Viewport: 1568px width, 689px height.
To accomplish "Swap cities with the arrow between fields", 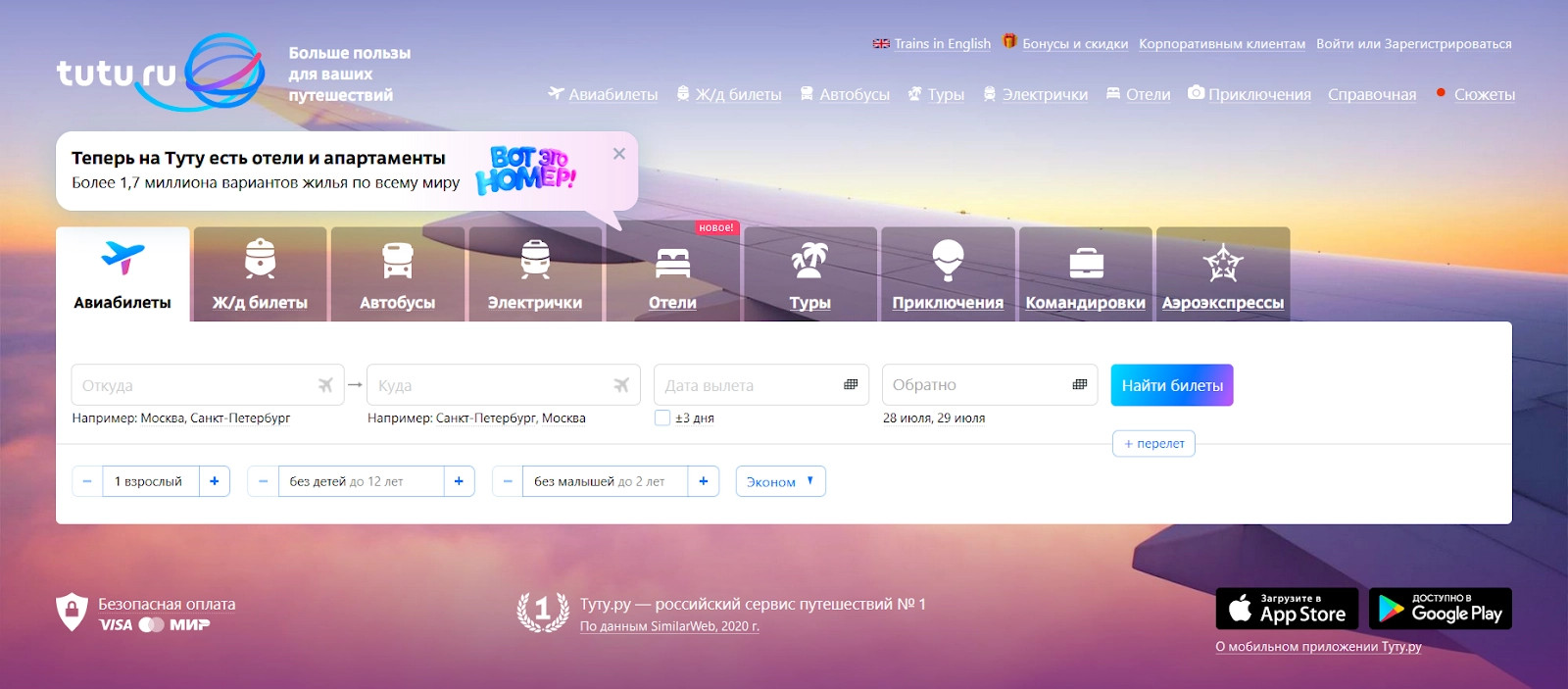I will 355,384.
